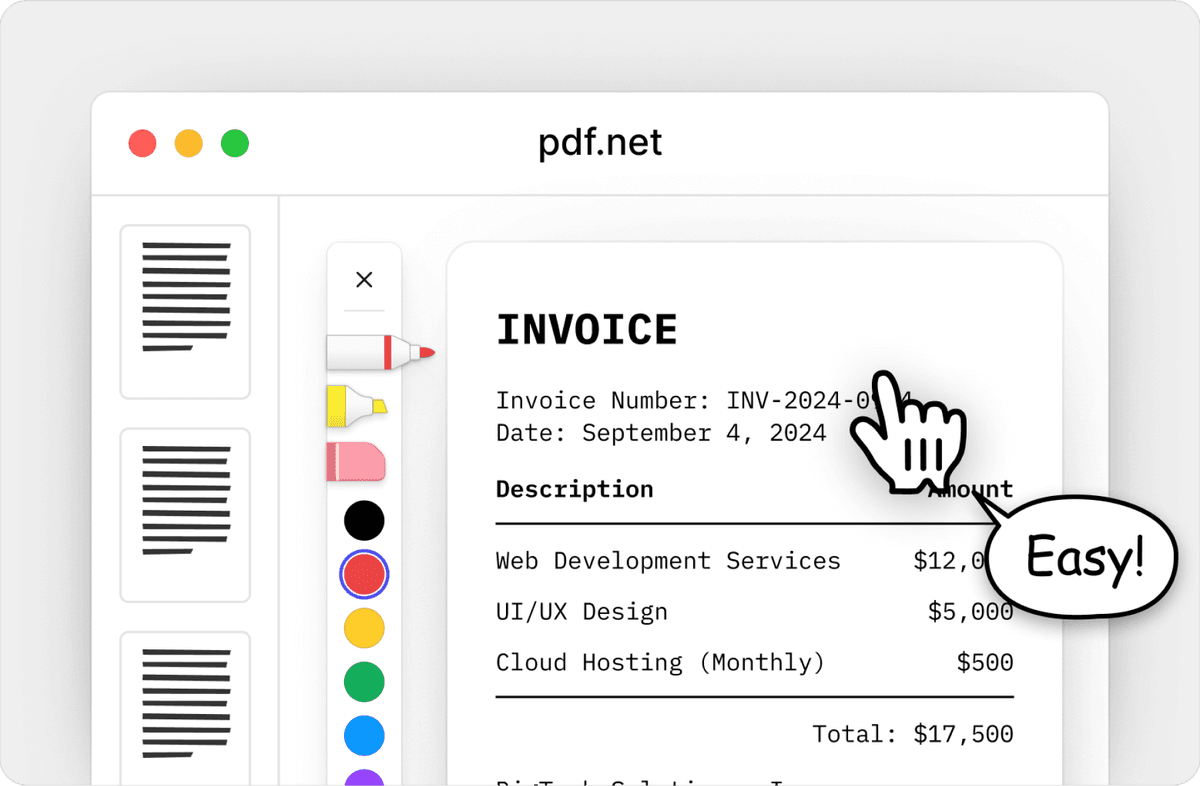Click the yellow minimize window button
This screenshot has height=786, width=1200.
click(x=189, y=143)
